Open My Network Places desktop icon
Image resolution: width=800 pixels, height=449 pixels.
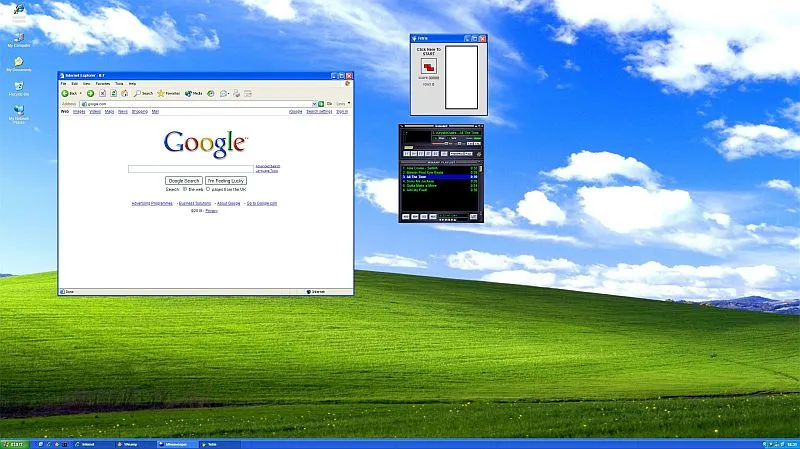(x=19, y=114)
